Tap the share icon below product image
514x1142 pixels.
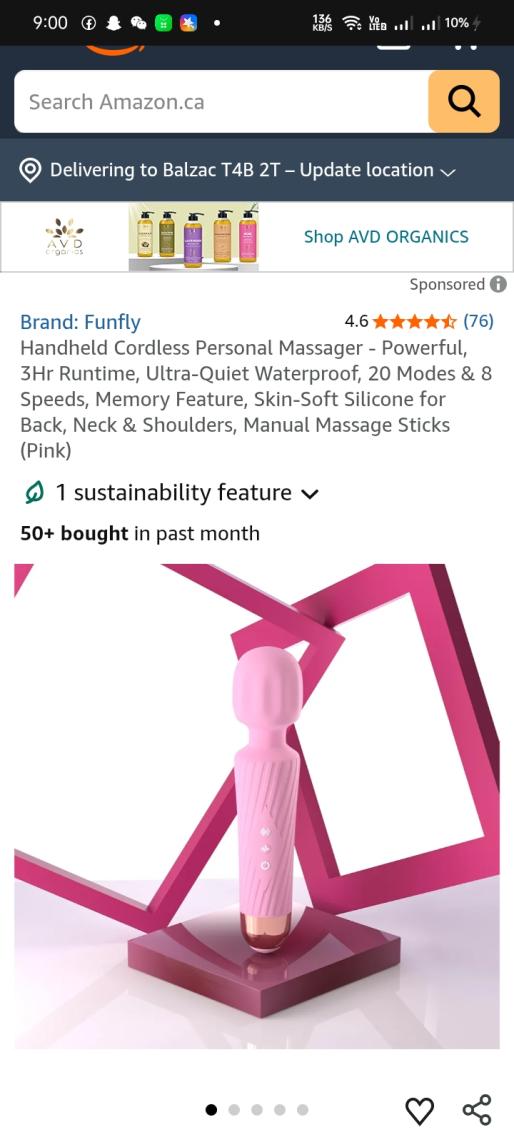coord(477,1110)
